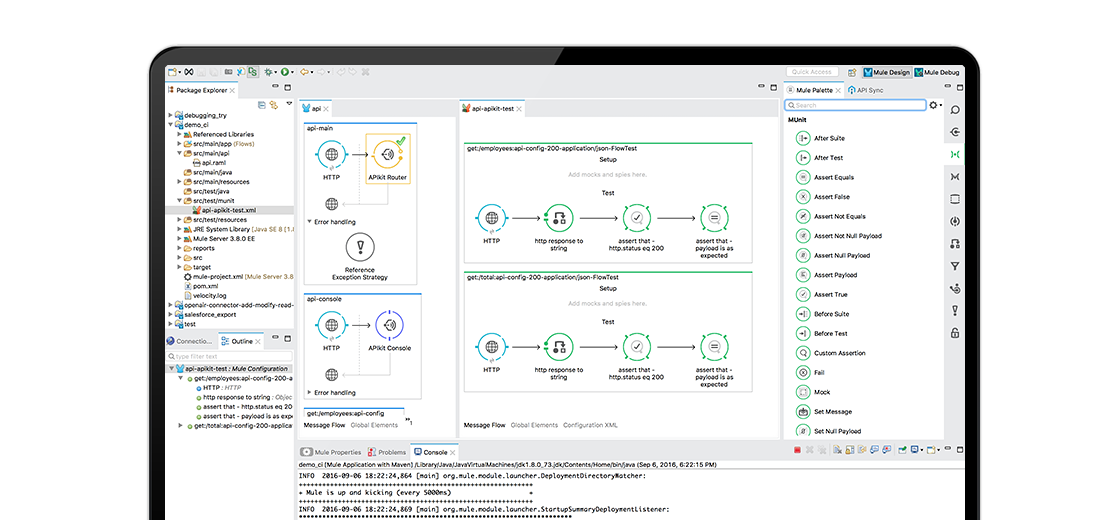Select the Fail MUnit component
This screenshot has height=520, width=1120.
click(x=803, y=372)
